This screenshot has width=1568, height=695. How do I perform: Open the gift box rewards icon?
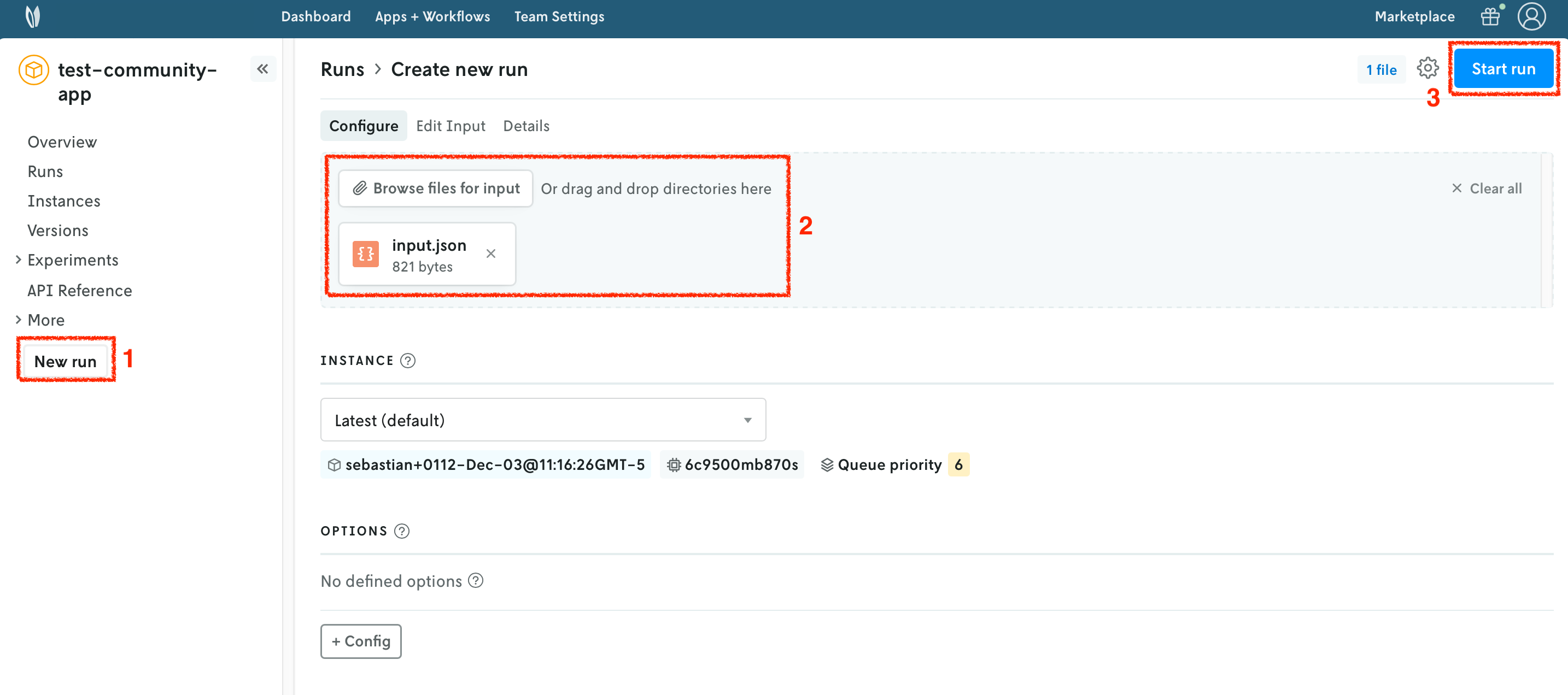point(1489,16)
